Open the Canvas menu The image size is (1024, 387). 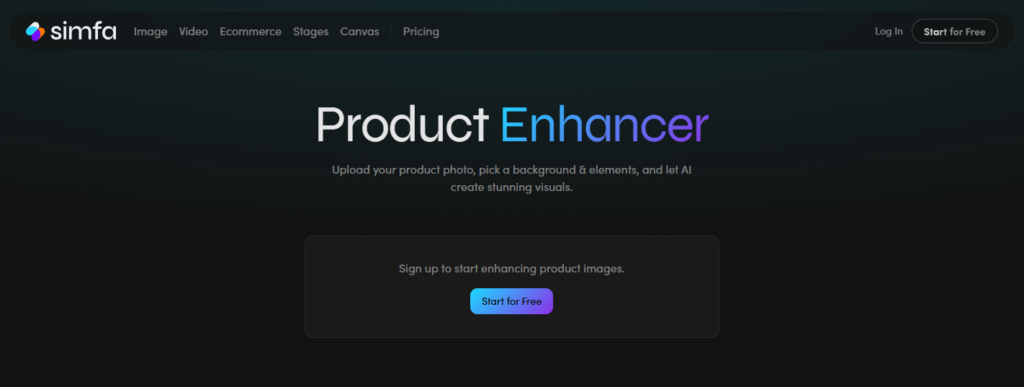click(359, 31)
